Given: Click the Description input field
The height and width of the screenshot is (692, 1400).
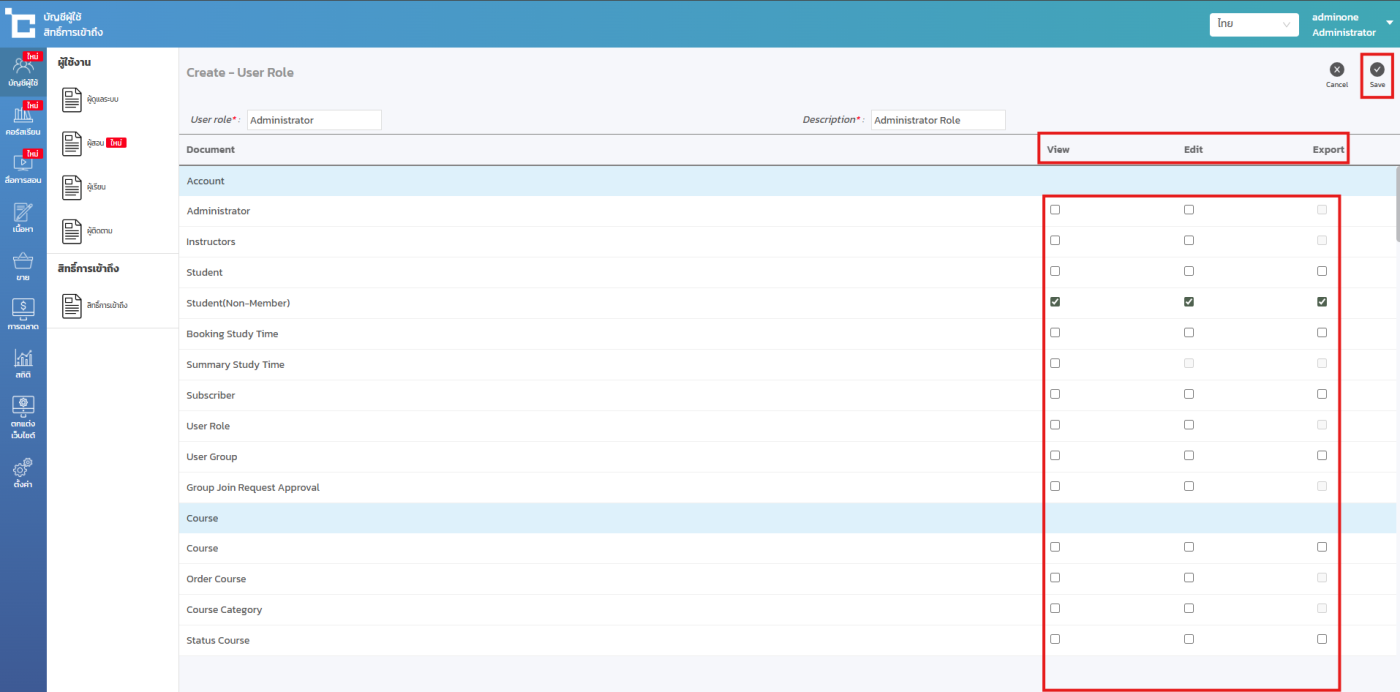Looking at the screenshot, I should (x=937, y=120).
